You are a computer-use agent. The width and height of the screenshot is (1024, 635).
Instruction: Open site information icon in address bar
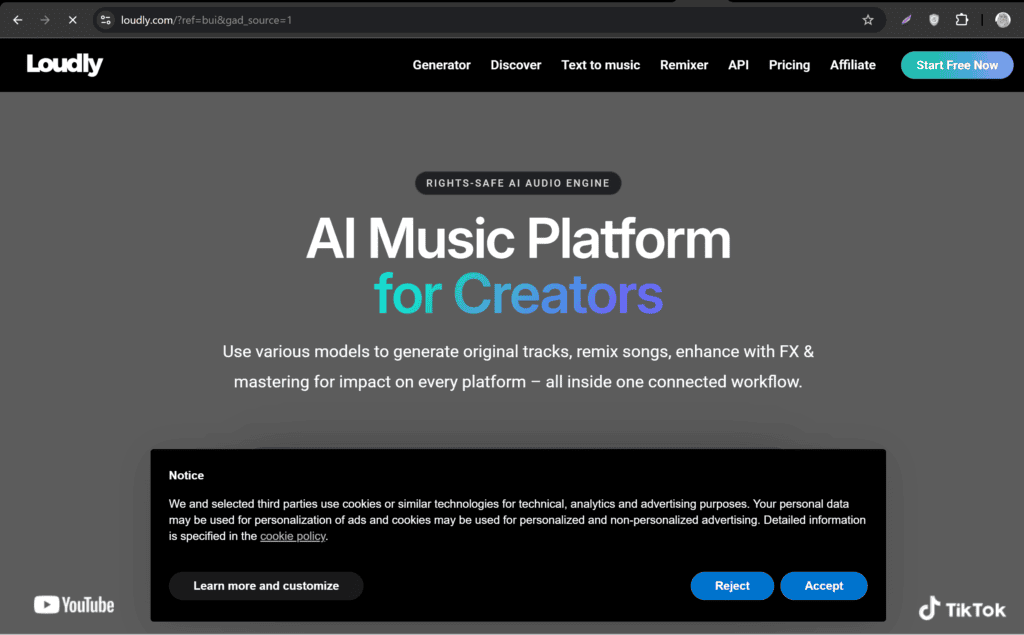coord(106,20)
